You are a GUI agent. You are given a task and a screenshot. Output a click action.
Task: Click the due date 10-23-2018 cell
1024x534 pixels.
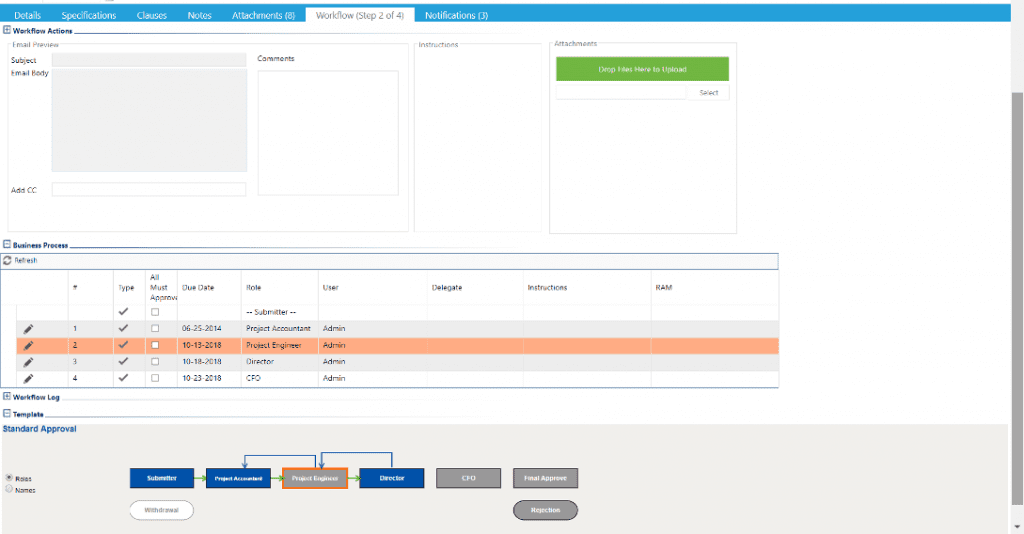pos(202,378)
